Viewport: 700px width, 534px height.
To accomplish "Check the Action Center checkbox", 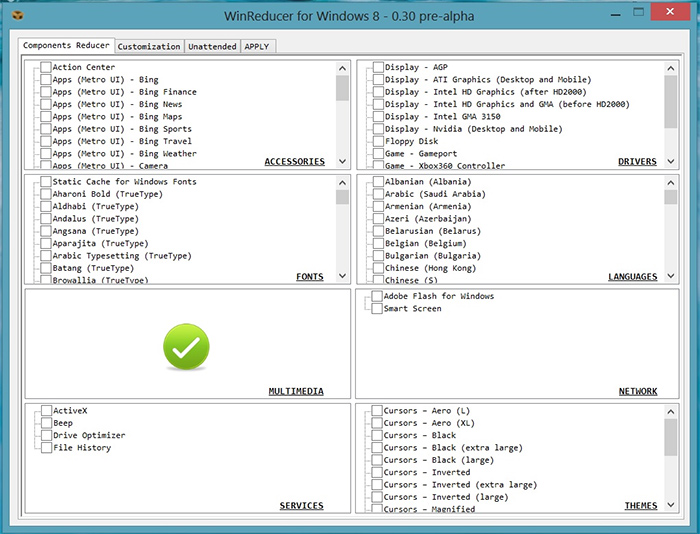I will (46, 67).
